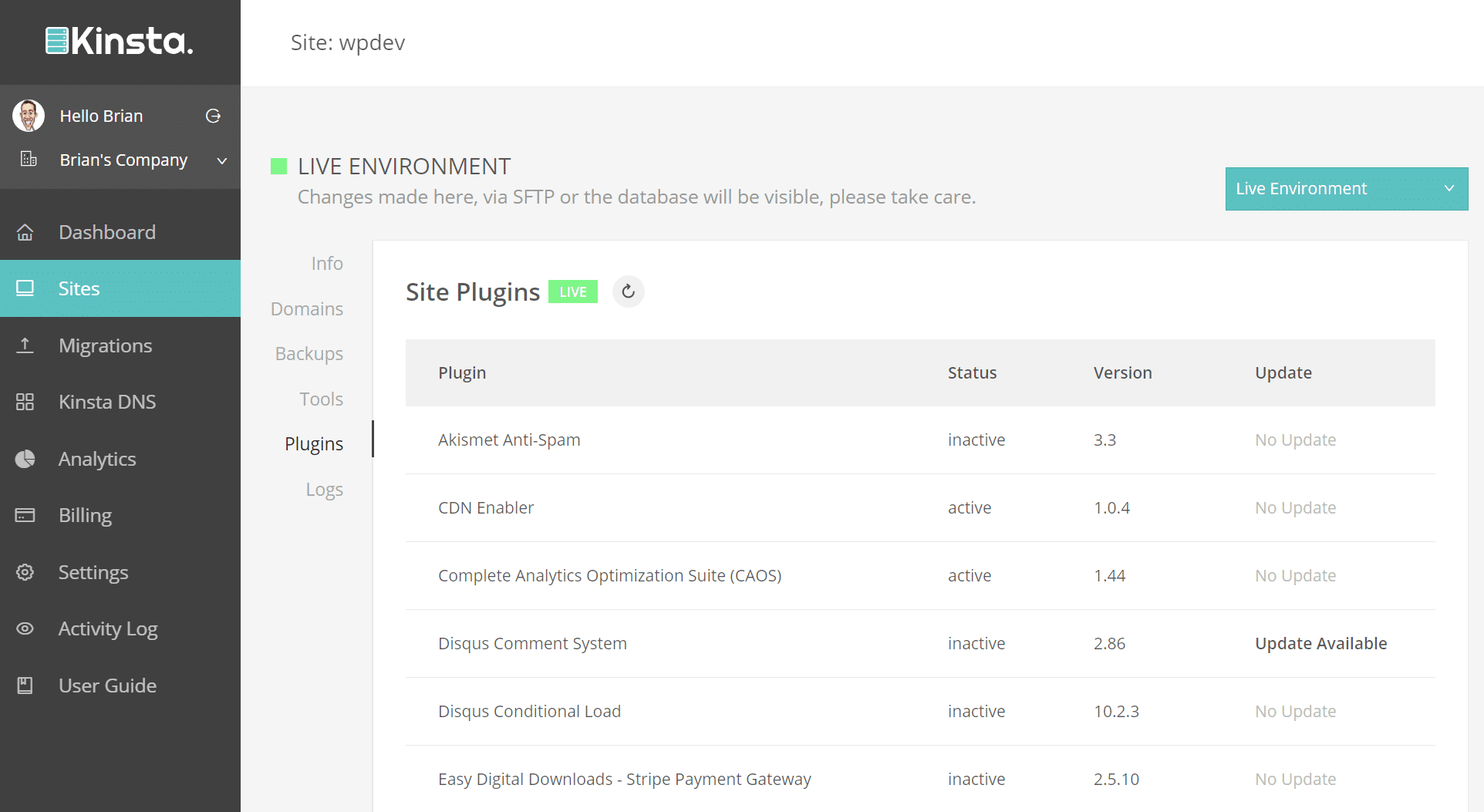
Task: Open Activity Log in the sidebar
Action: click(120, 628)
